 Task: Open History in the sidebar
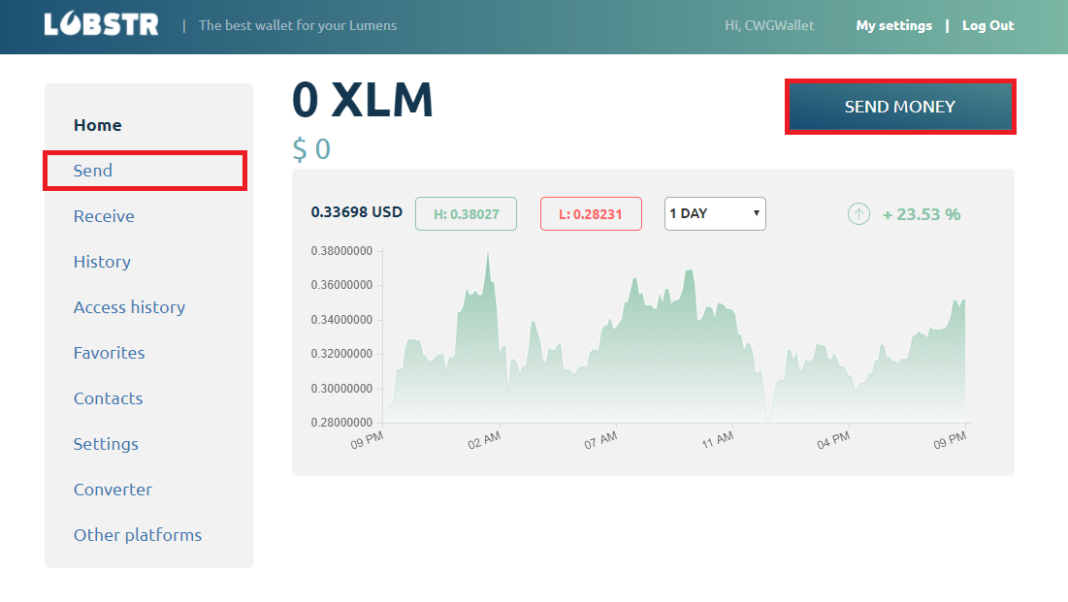click(101, 262)
